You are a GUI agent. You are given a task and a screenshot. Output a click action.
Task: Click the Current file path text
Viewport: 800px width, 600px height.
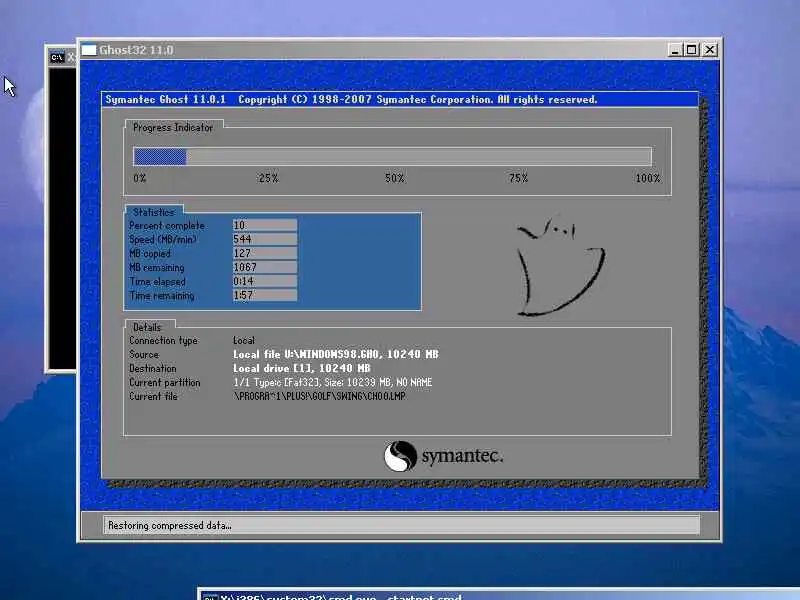click(319, 396)
